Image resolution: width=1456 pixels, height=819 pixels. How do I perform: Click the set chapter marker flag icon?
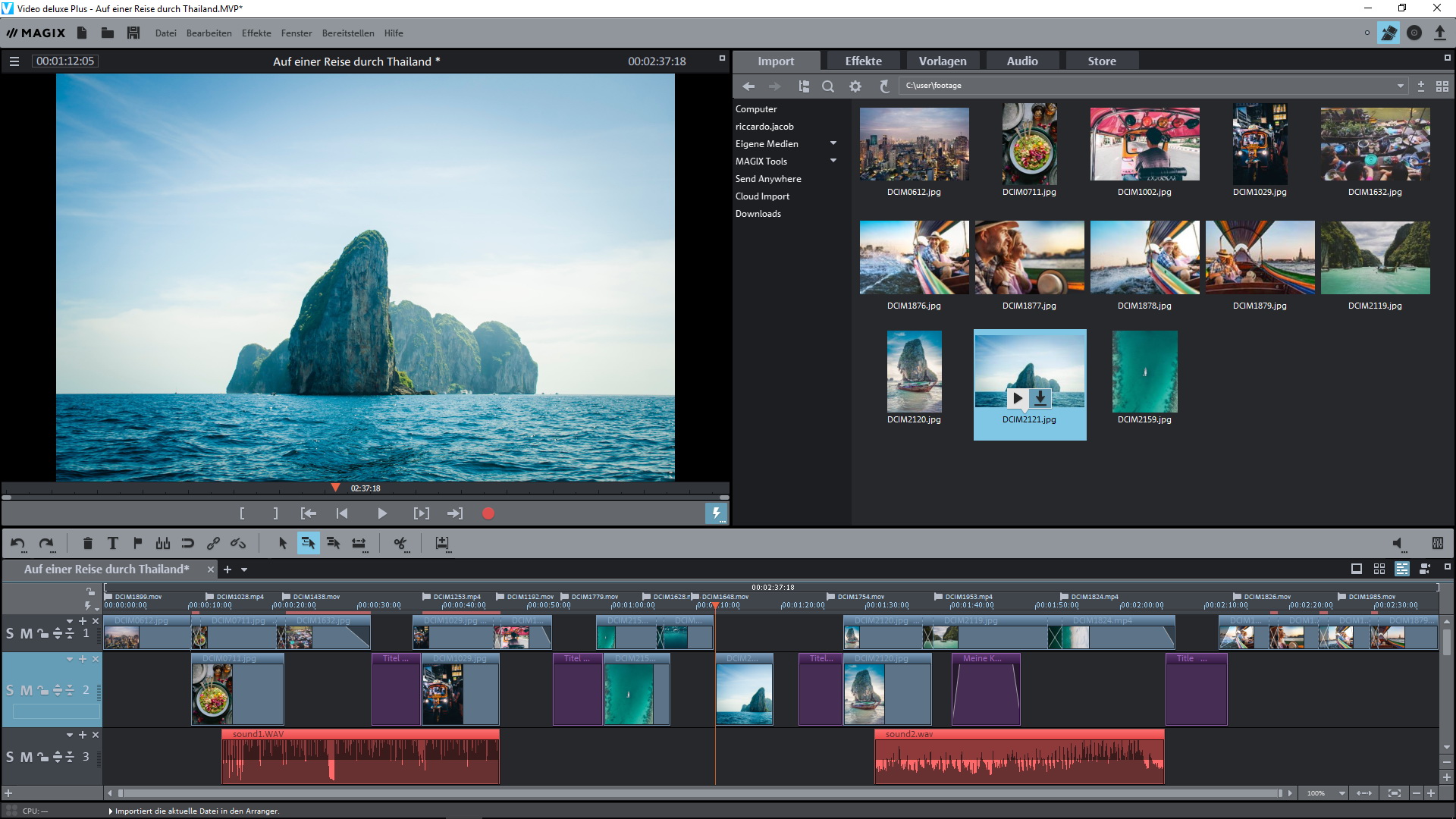click(x=137, y=543)
